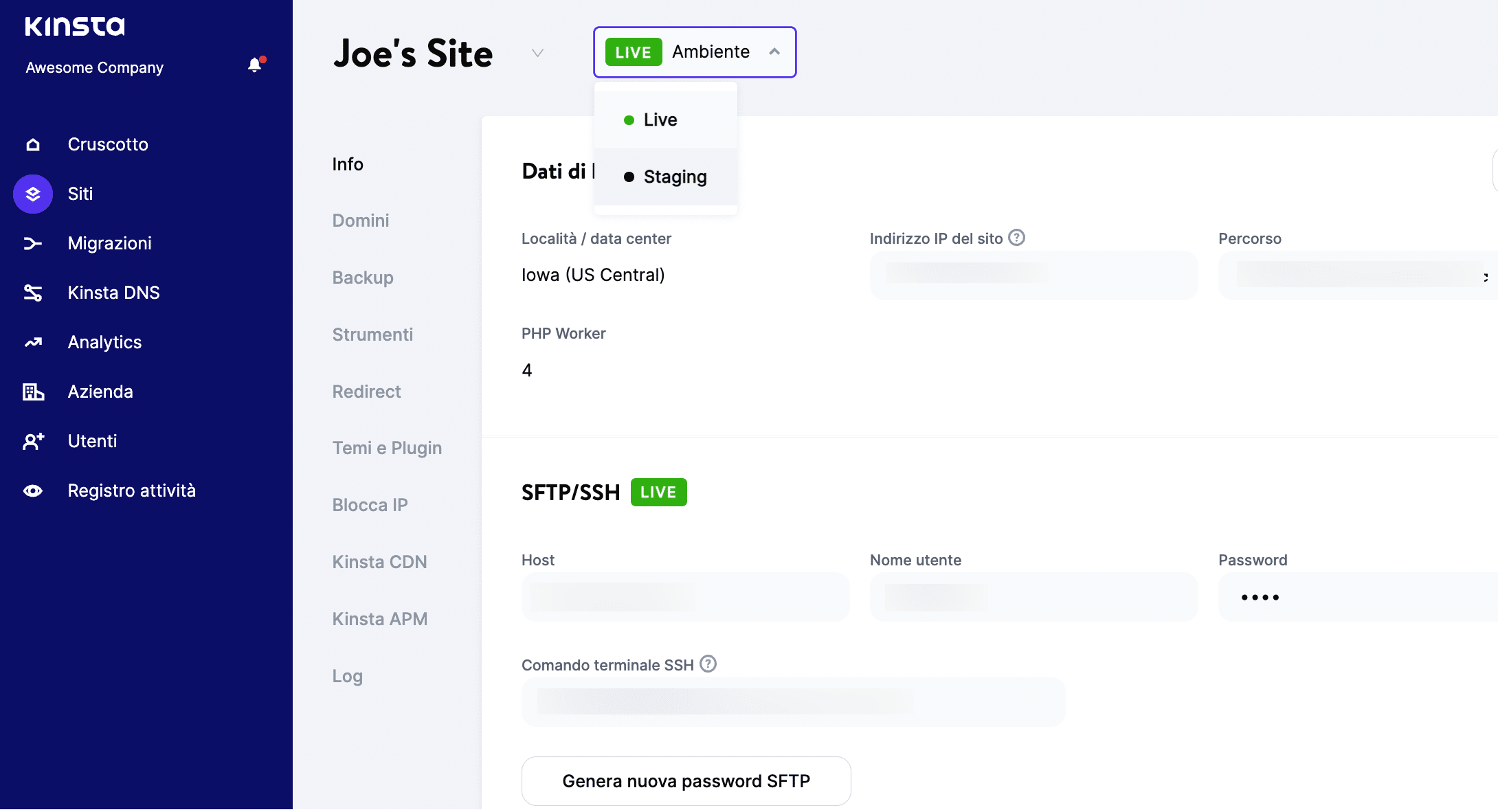This screenshot has height=812, width=1498.
Task: Switch to the Domini tab
Action: [360, 221]
